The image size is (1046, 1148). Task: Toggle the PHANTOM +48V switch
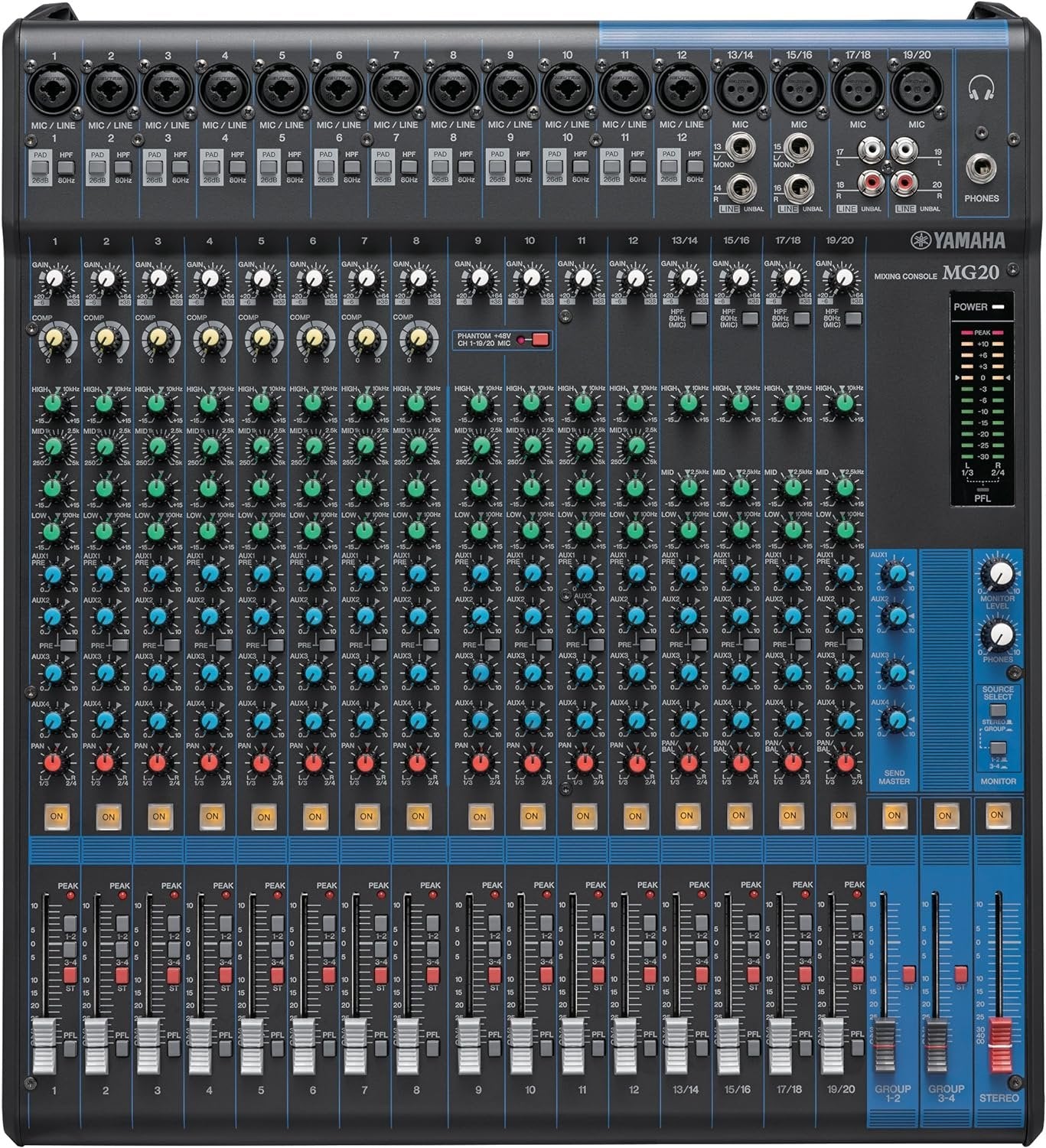(x=539, y=340)
